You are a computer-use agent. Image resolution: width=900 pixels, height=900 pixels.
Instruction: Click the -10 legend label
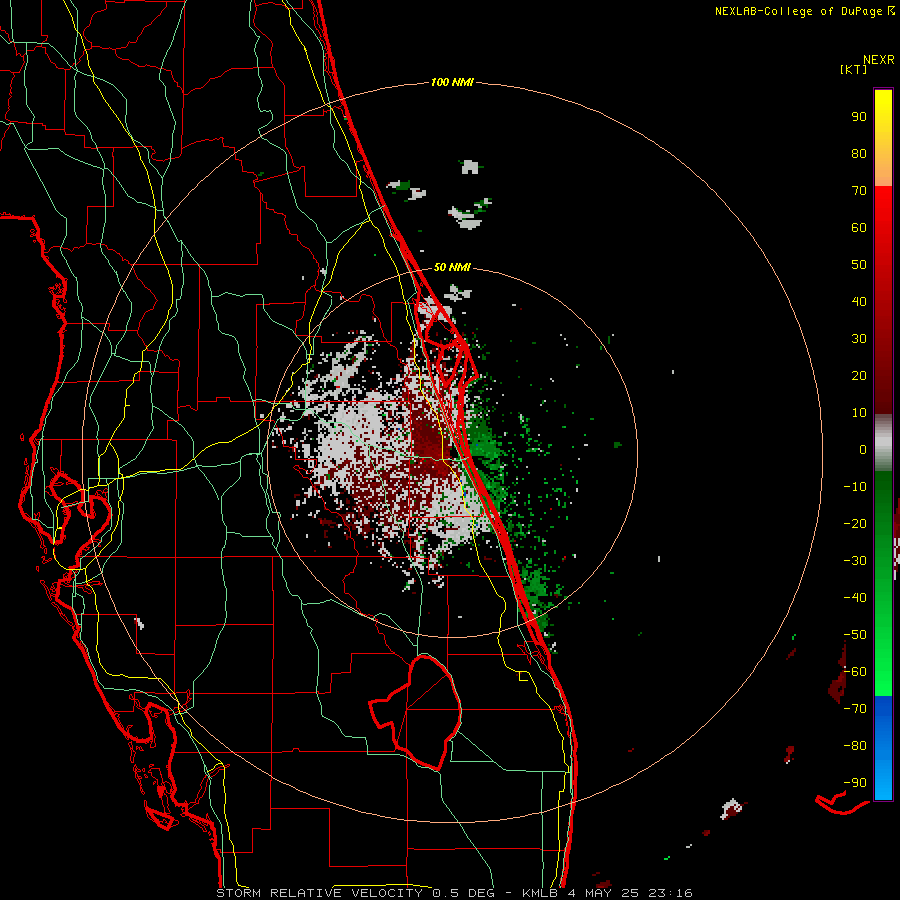pos(855,487)
